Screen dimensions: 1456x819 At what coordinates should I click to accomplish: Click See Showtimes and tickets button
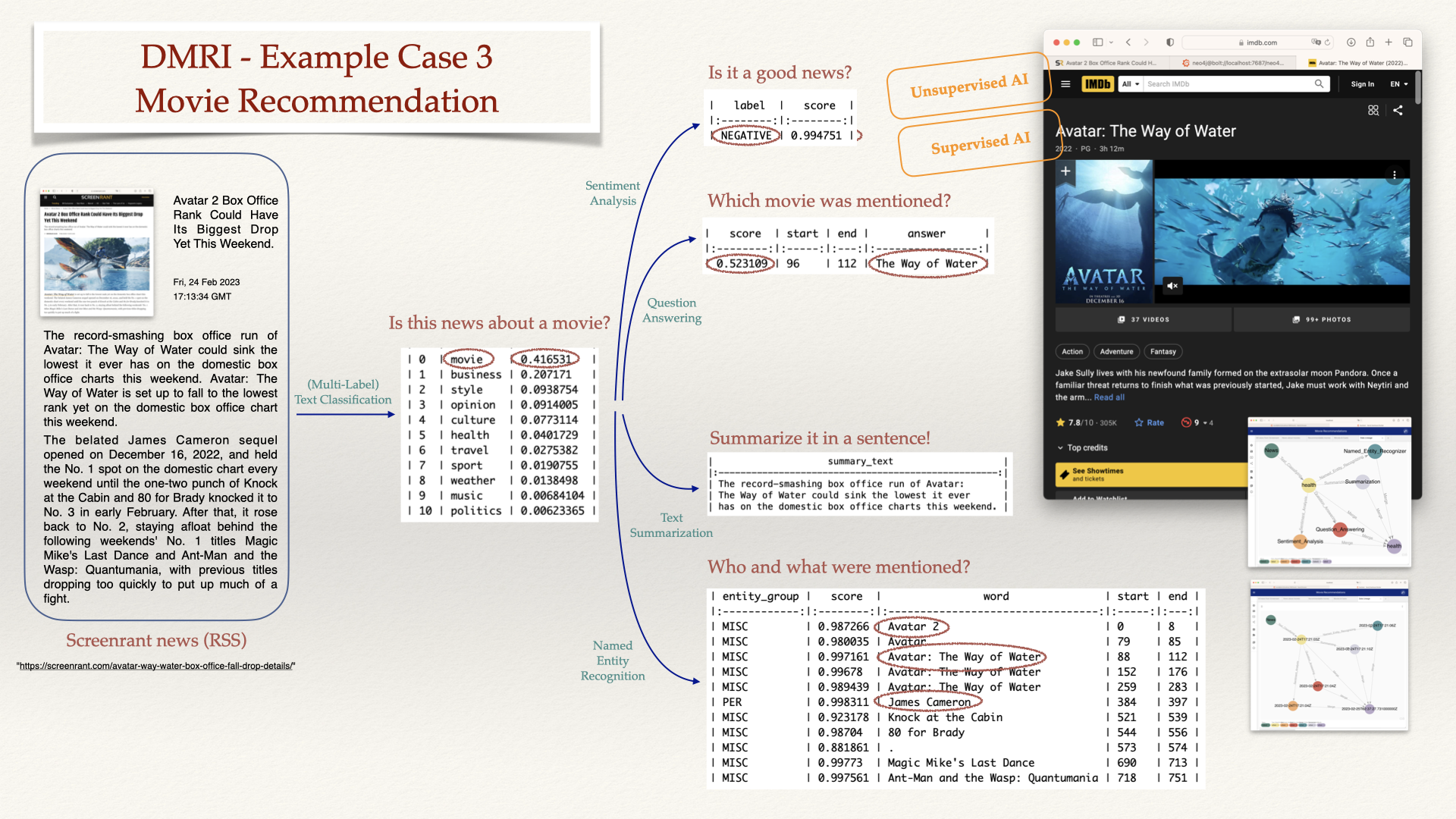point(1151,474)
